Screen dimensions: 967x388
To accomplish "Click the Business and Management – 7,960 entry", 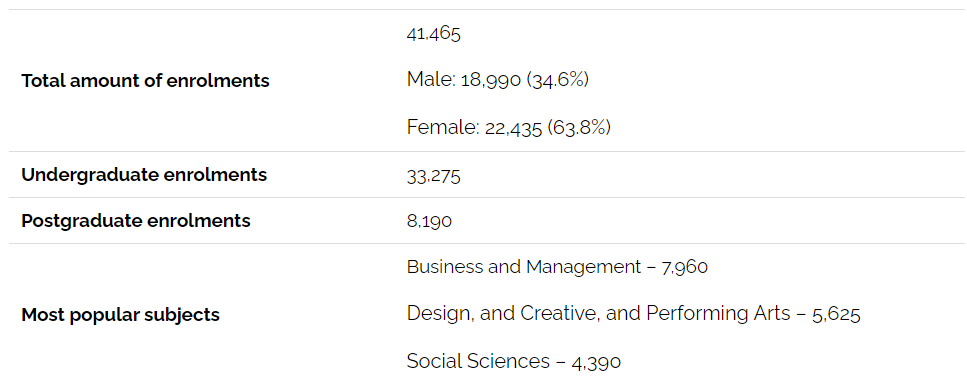I will pyautogui.click(x=558, y=267).
